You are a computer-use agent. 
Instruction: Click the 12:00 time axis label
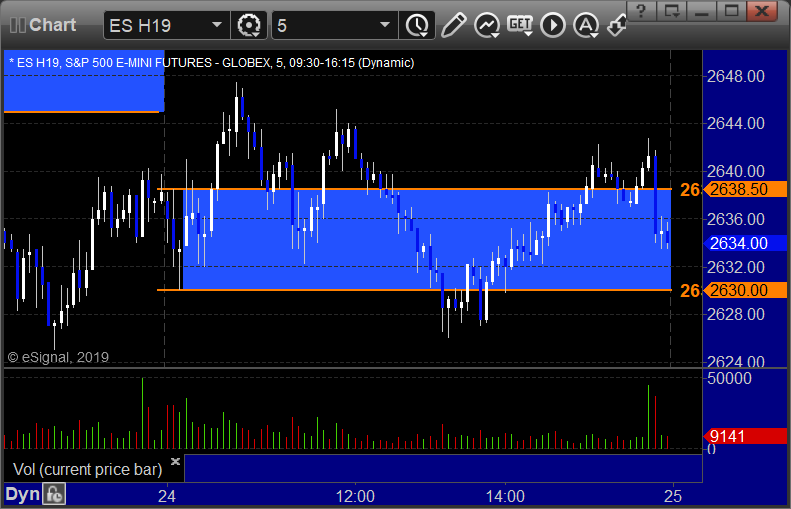[355, 496]
